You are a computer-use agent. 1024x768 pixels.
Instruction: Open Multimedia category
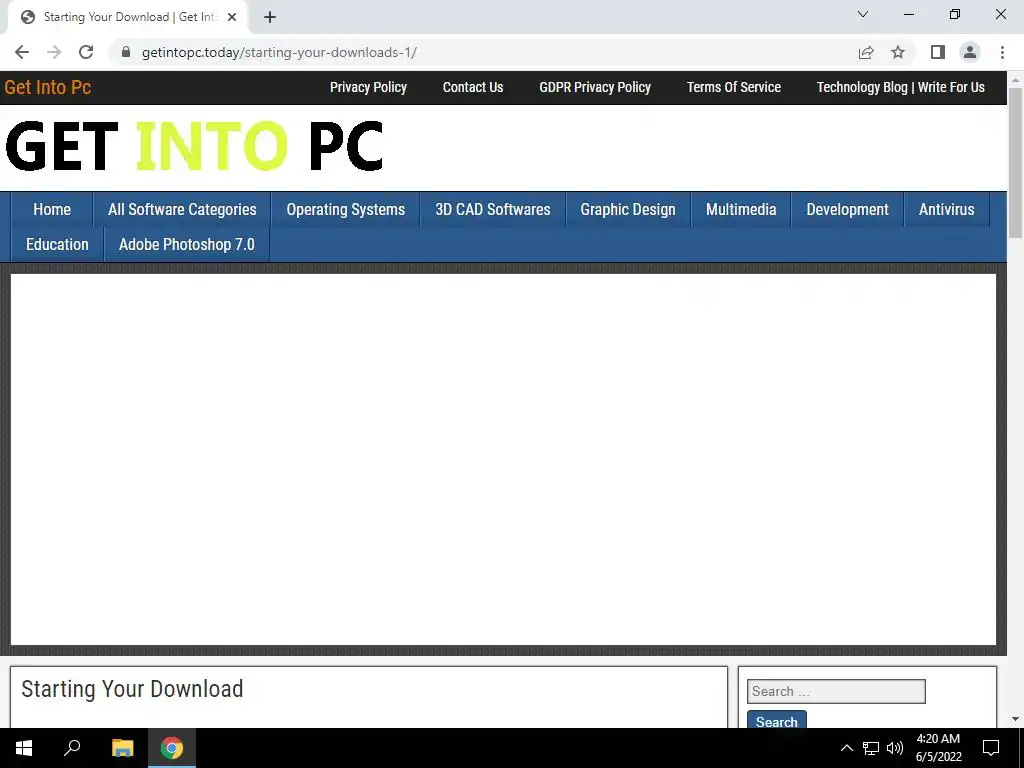pos(741,210)
